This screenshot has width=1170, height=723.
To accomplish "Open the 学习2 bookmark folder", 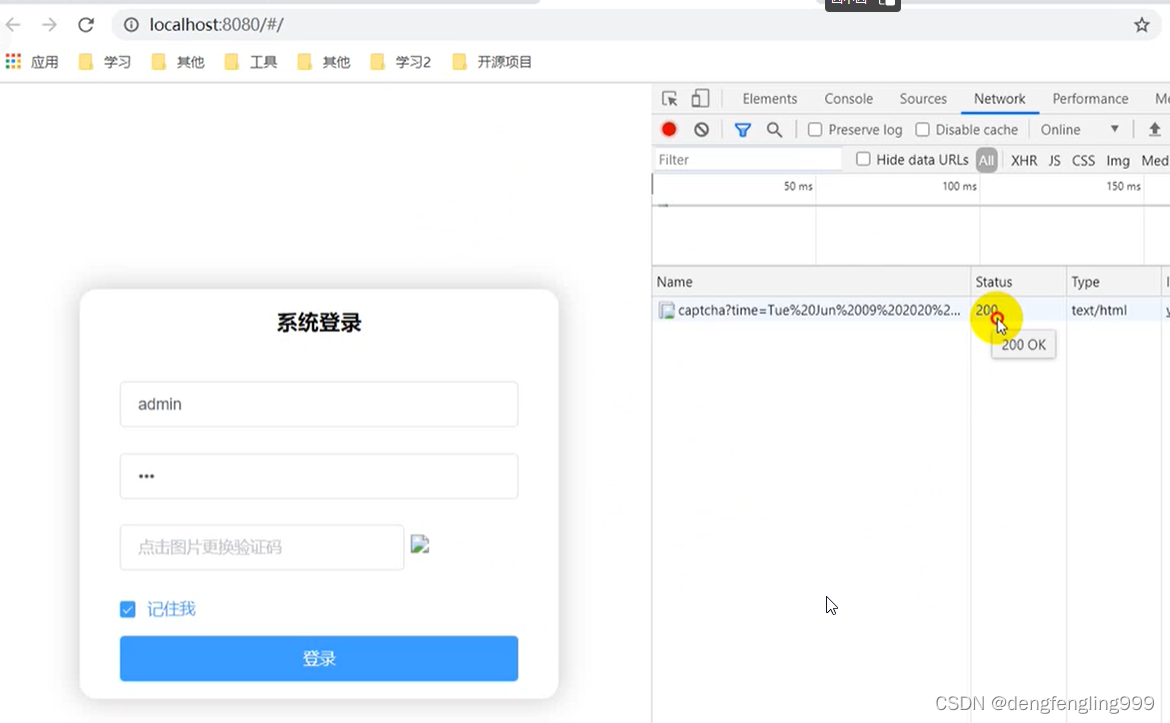I will pos(401,62).
